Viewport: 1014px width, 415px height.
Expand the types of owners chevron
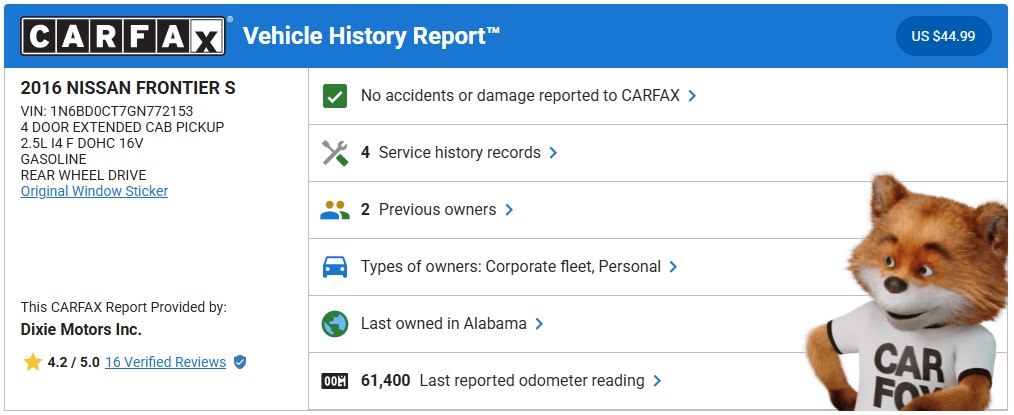(673, 267)
